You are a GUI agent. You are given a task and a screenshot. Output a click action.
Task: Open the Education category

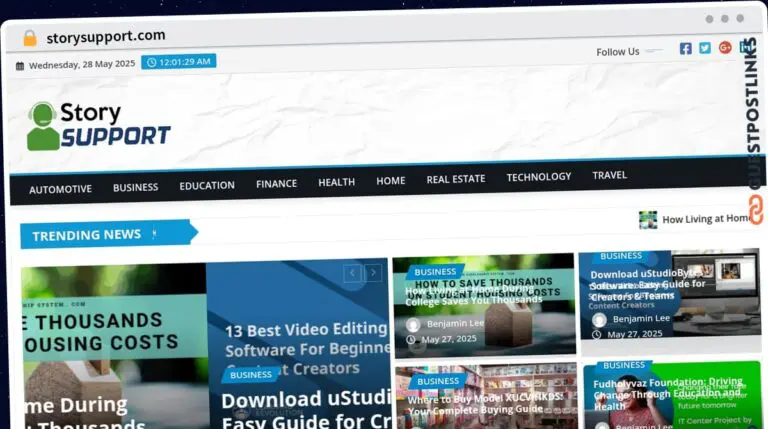click(x=207, y=185)
